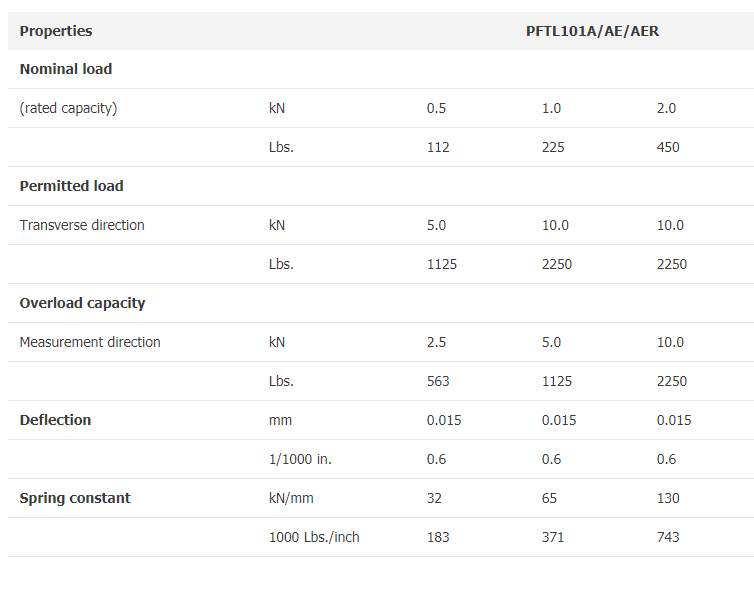
Task: Select the 112 Lbs rated capacity value
Action: click(438, 147)
